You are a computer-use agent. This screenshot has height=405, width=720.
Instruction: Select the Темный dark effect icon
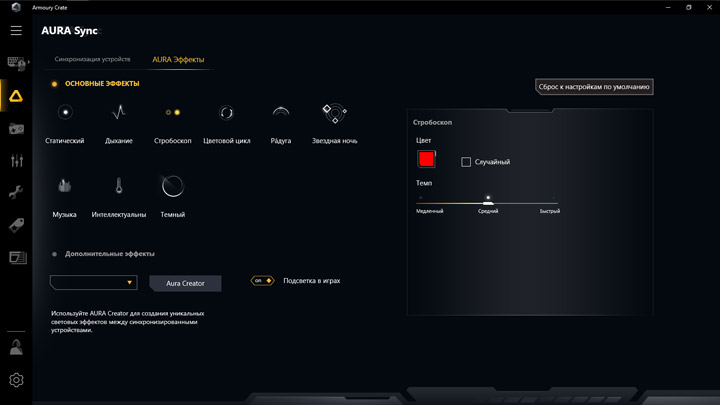point(173,186)
